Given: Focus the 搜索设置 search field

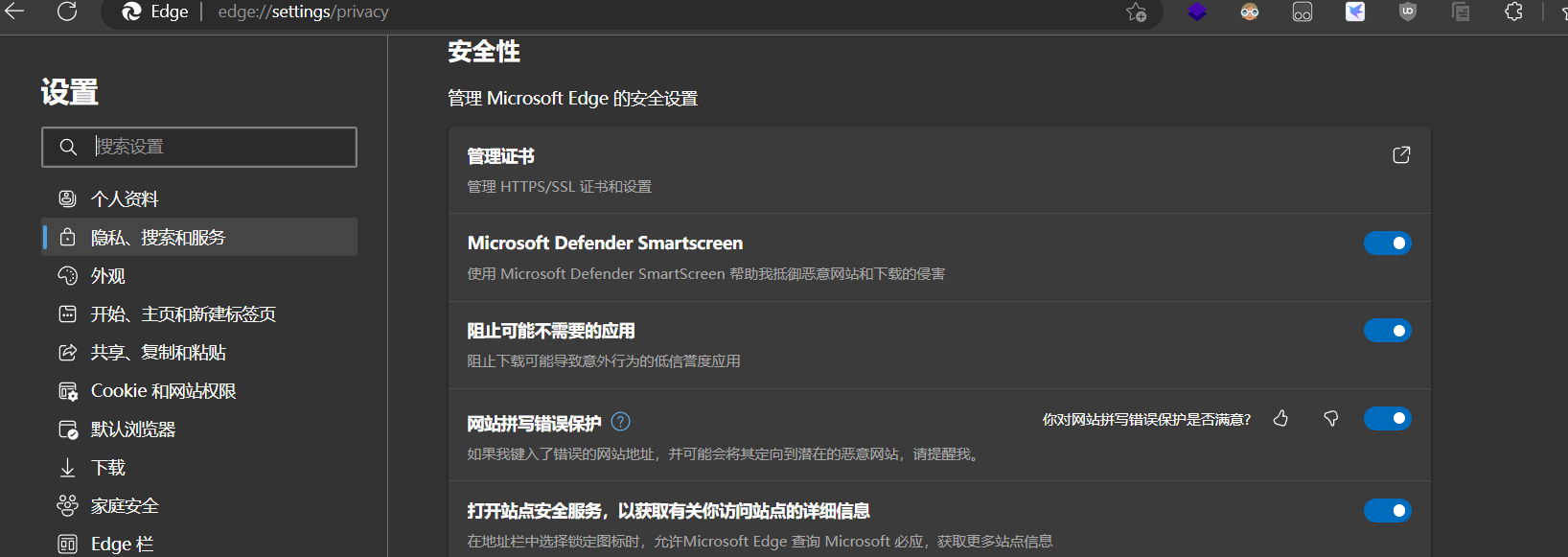Looking at the screenshot, I should (x=199, y=147).
